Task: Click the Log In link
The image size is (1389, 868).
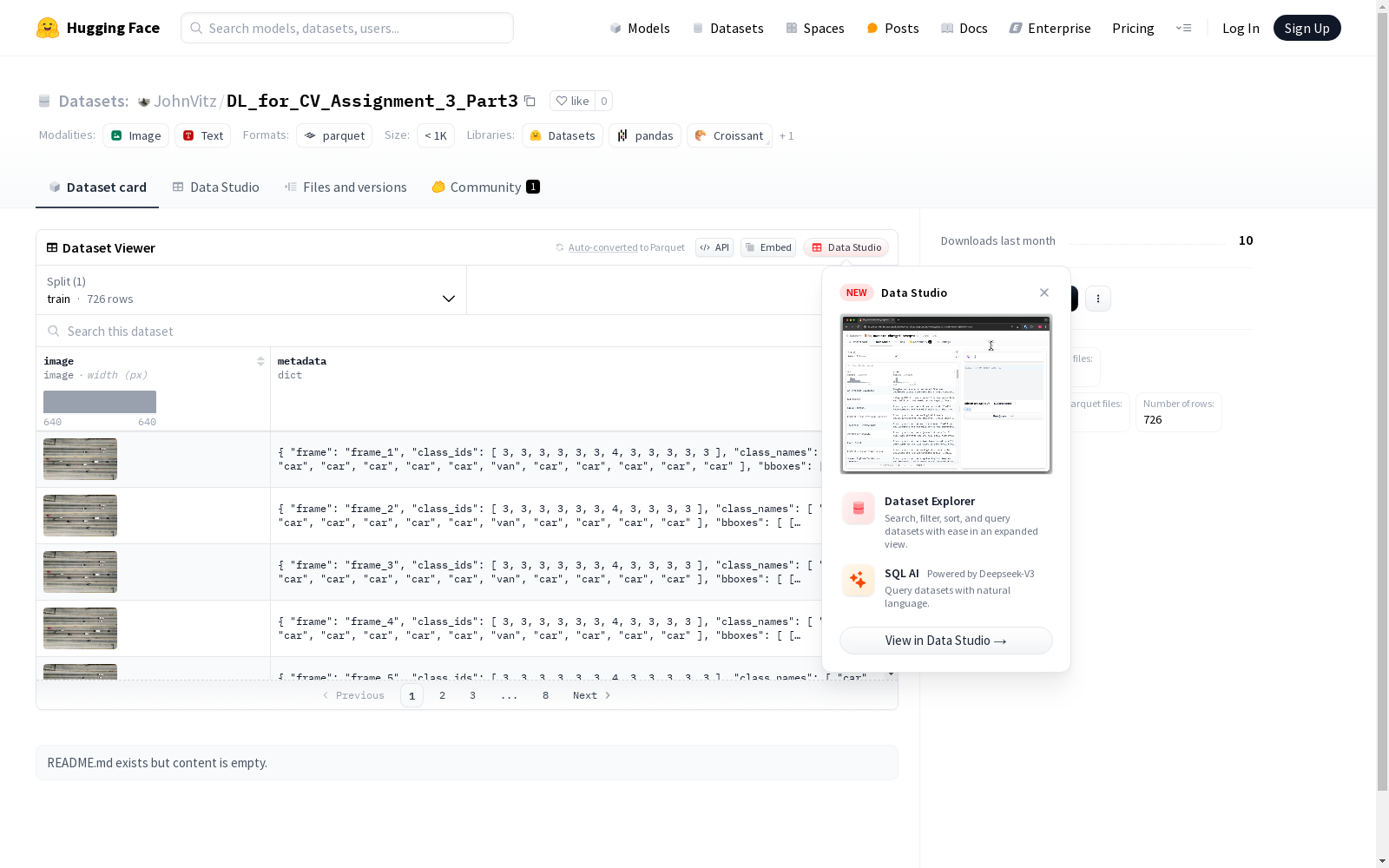Action: (x=1241, y=28)
